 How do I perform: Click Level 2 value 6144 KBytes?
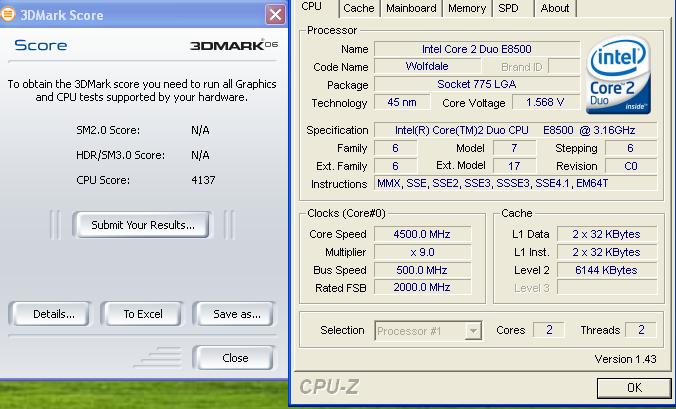point(607,270)
